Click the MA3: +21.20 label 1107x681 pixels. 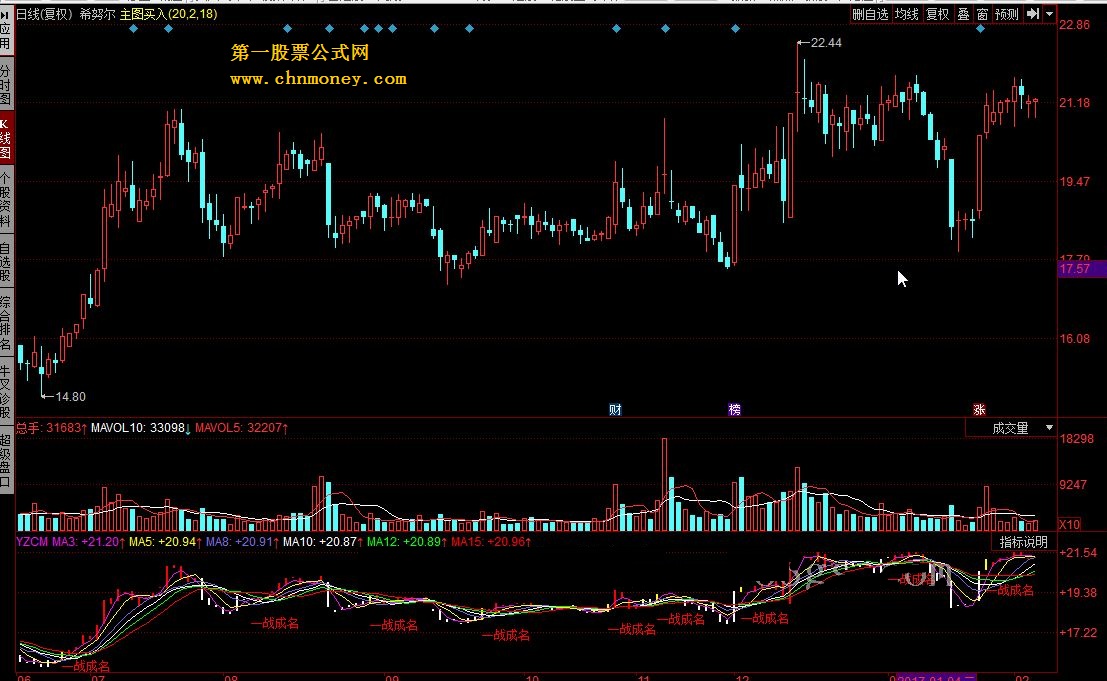(88, 542)
